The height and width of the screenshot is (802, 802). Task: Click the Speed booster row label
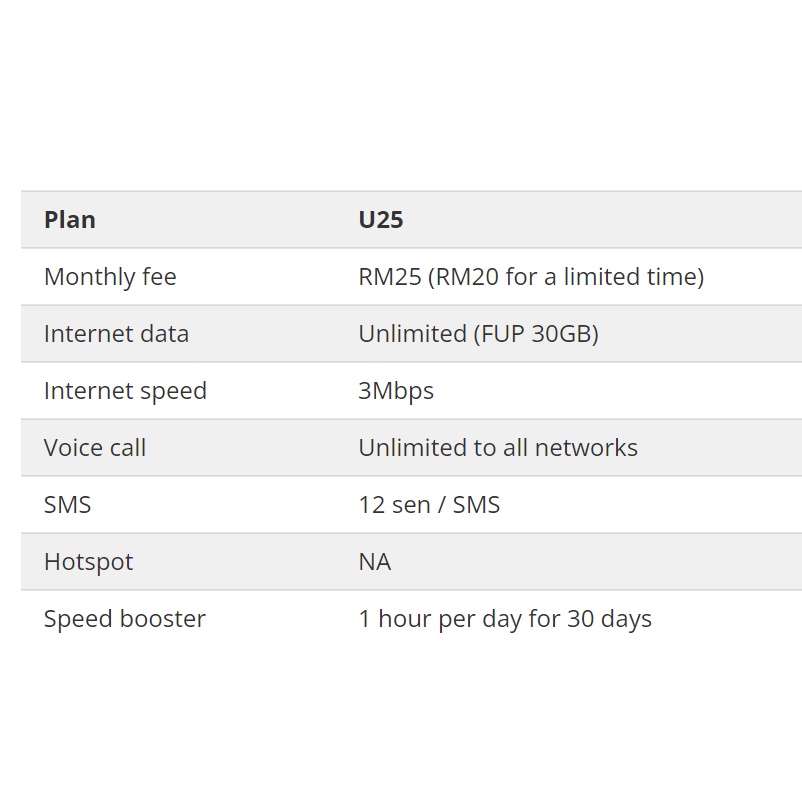tap(125, 619)
